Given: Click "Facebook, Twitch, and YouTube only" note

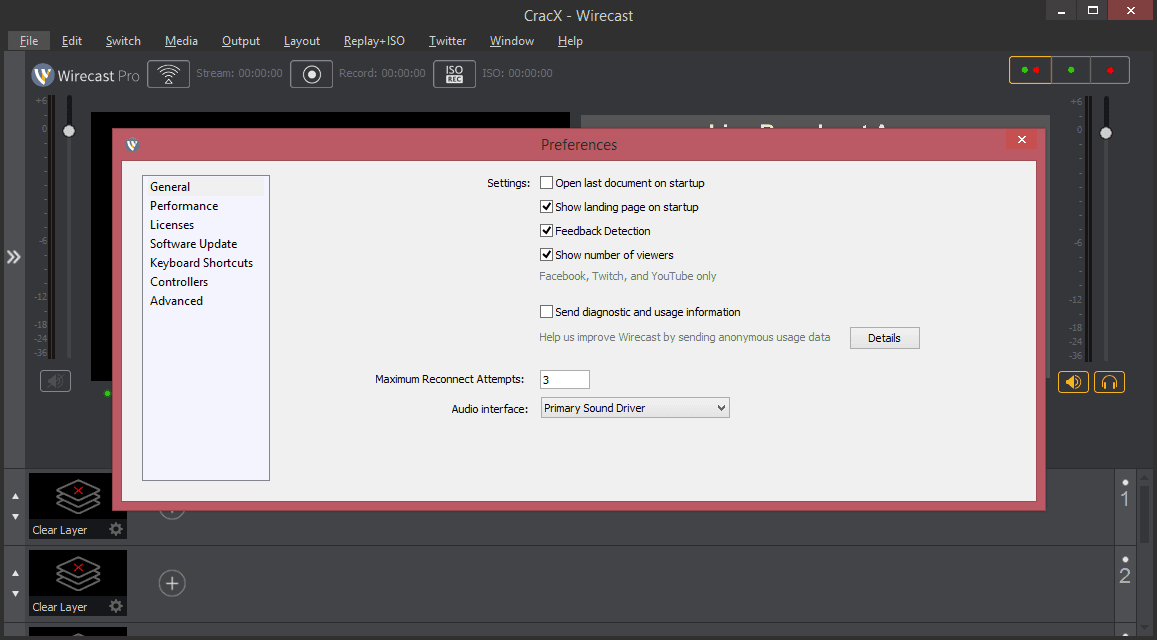Looking at the screenshot, I should tap(628, 276).
